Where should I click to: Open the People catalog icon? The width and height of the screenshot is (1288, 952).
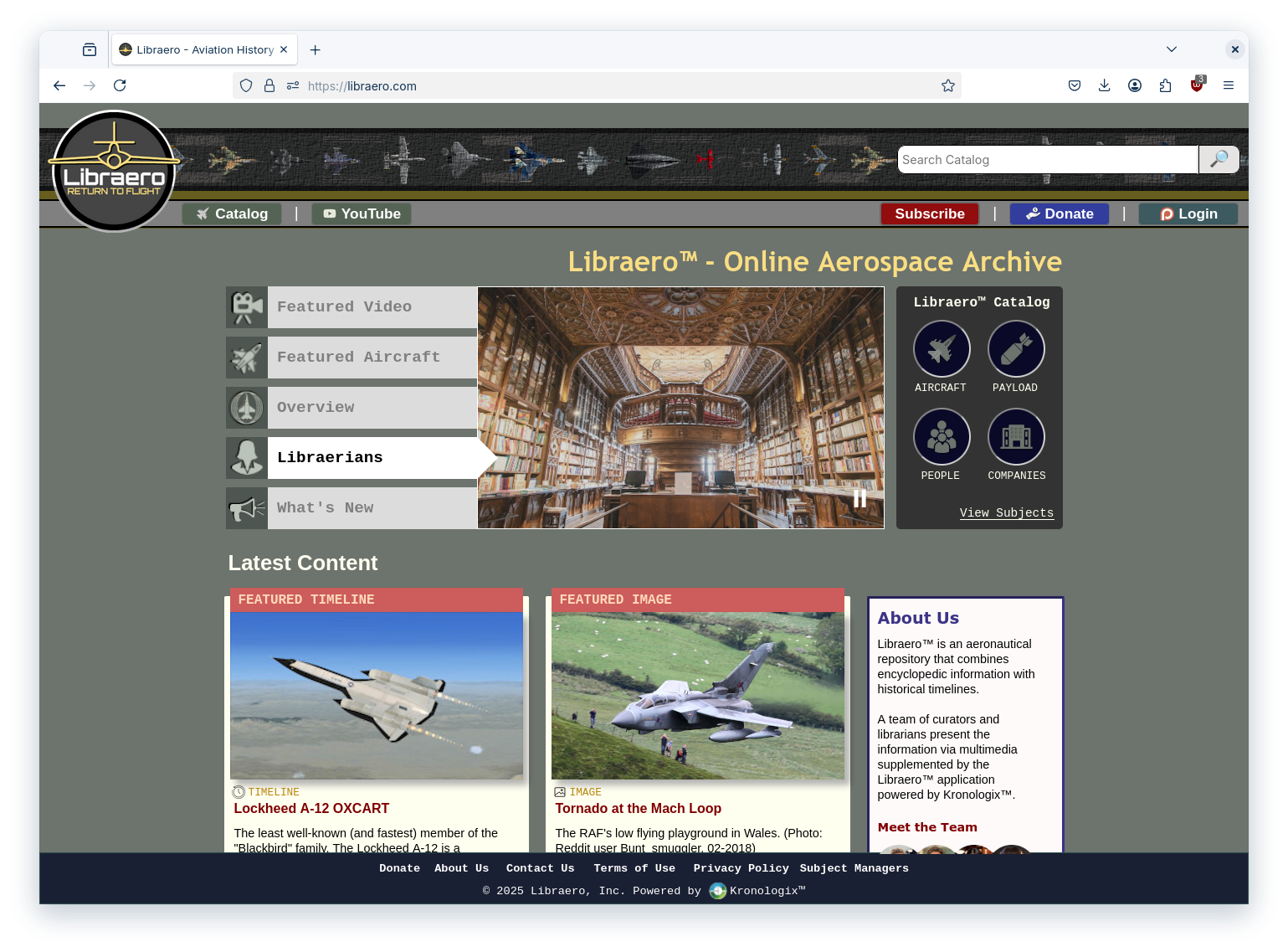click(x=942, y=437)
